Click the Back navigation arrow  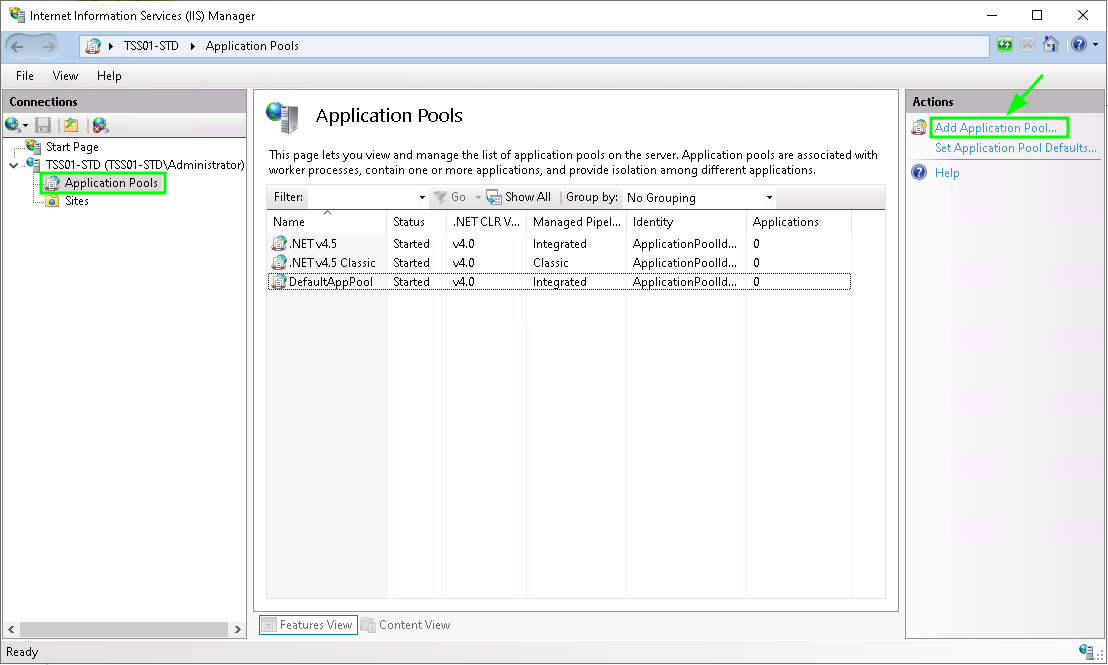[x=18, y=47]
